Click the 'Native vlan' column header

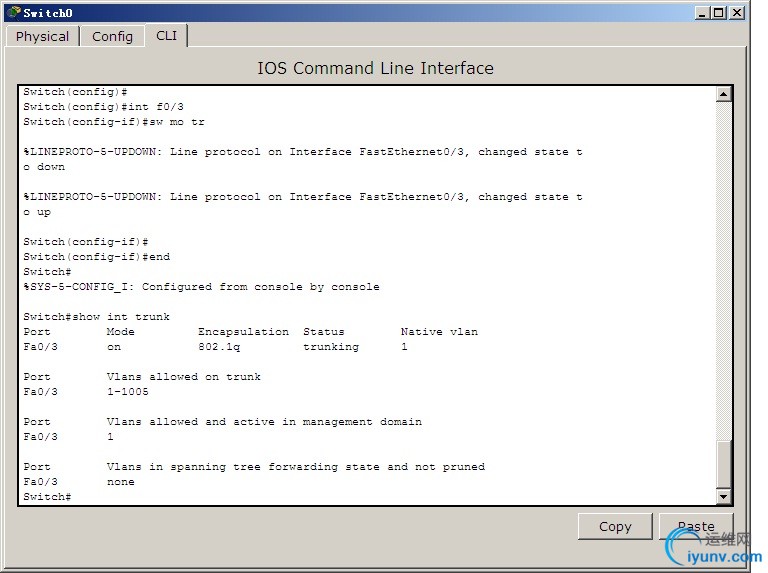(439, 332)
